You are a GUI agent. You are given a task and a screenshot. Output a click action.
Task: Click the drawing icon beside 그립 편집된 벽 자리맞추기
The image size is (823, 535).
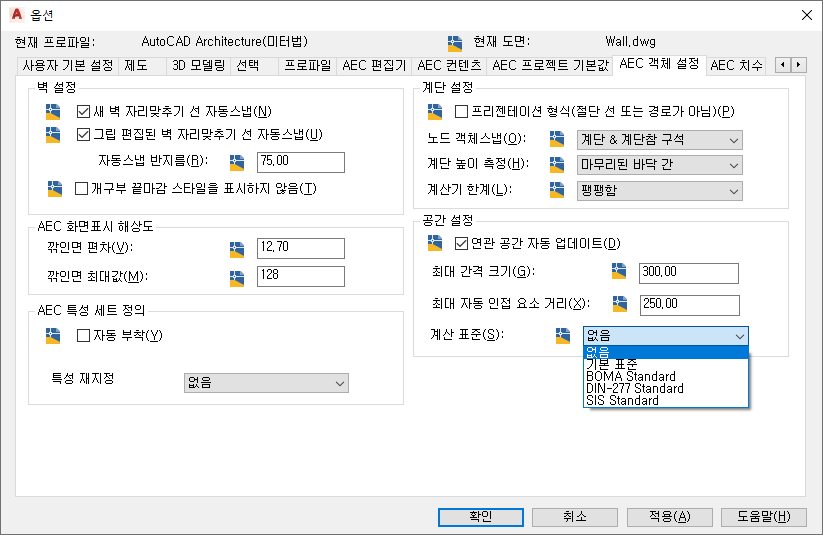point(53,134)
